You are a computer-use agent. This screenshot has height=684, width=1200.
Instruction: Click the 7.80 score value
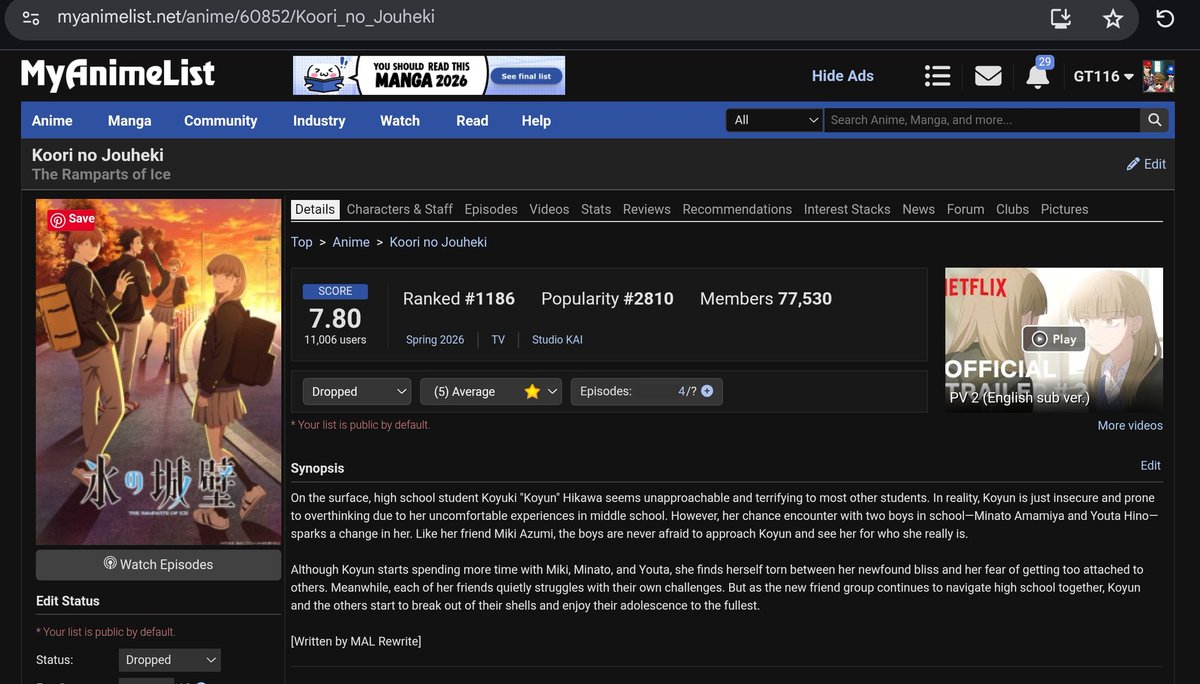coord(335,318)
